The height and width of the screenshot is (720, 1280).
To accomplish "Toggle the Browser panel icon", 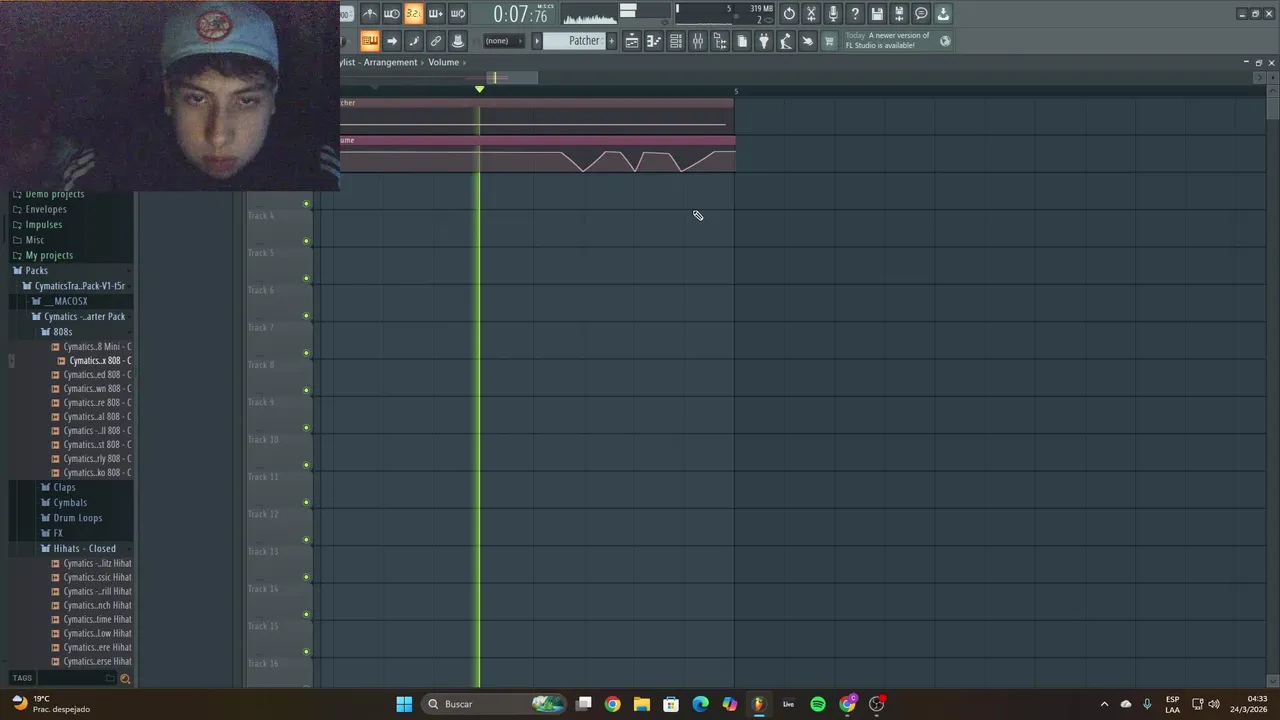I will tap(720, 41).
